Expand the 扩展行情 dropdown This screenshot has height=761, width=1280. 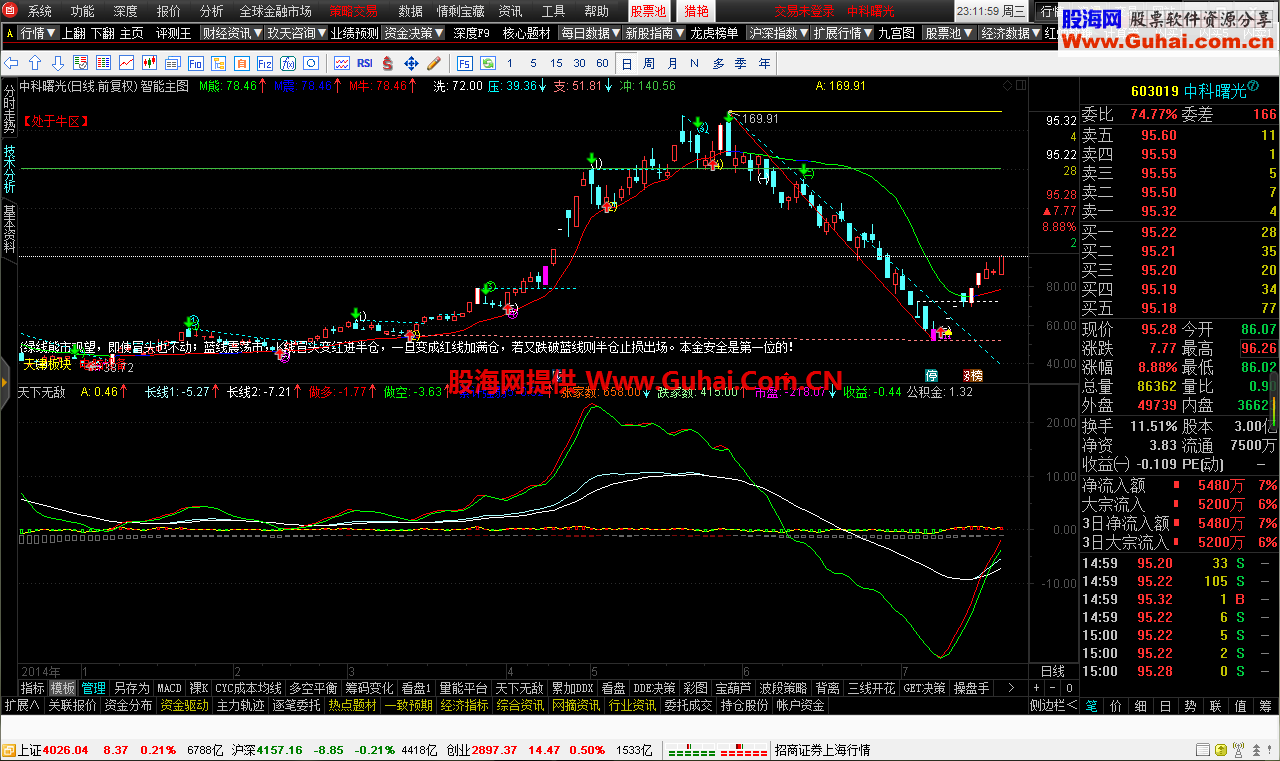click(x=842, y=33)
